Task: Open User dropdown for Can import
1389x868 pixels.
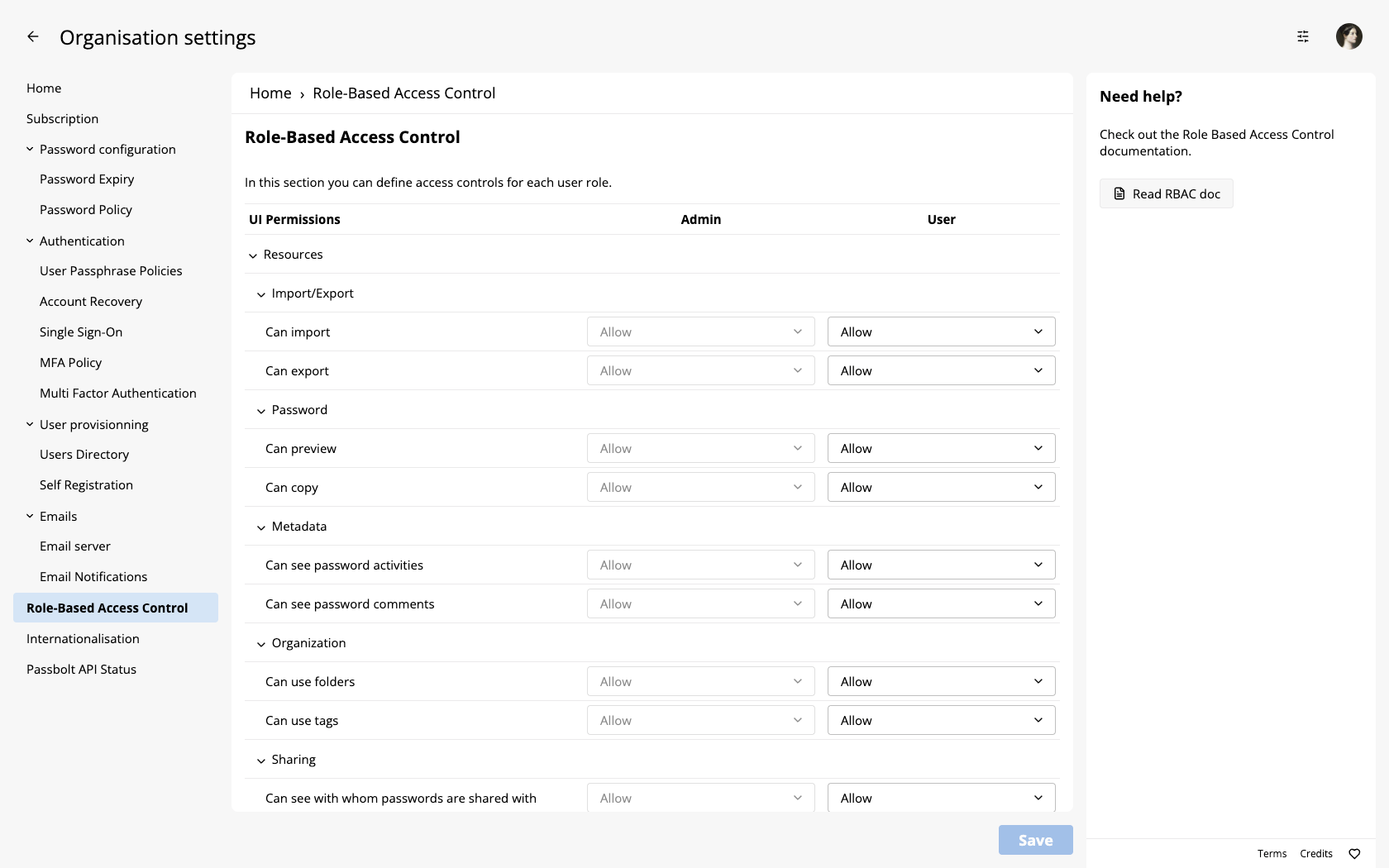Action: [x=941, y=332]
